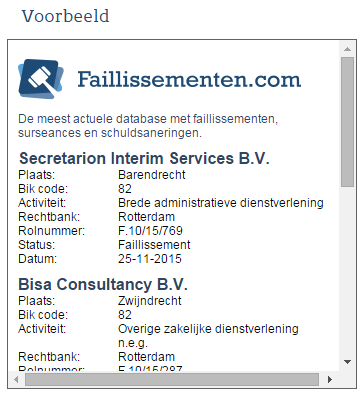Viewport: 362px width, 395px height.
Task: Click the gavel logo icon
Action: point(40,79)
